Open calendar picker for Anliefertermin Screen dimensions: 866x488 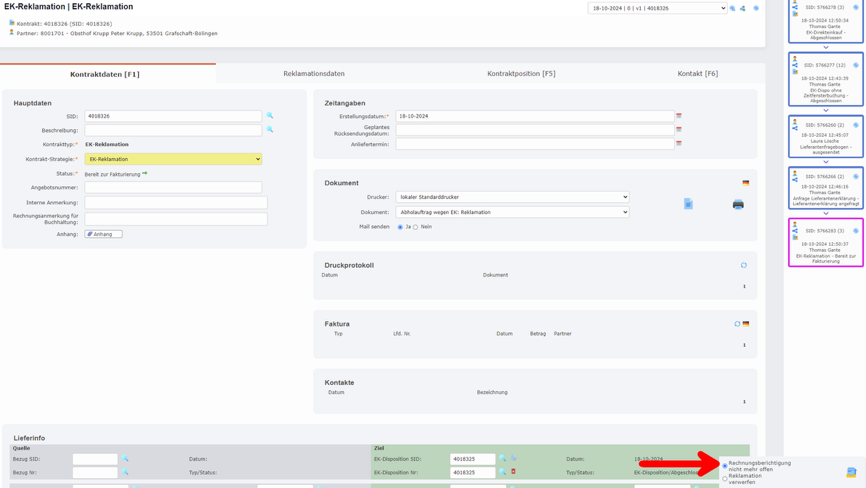679,143
